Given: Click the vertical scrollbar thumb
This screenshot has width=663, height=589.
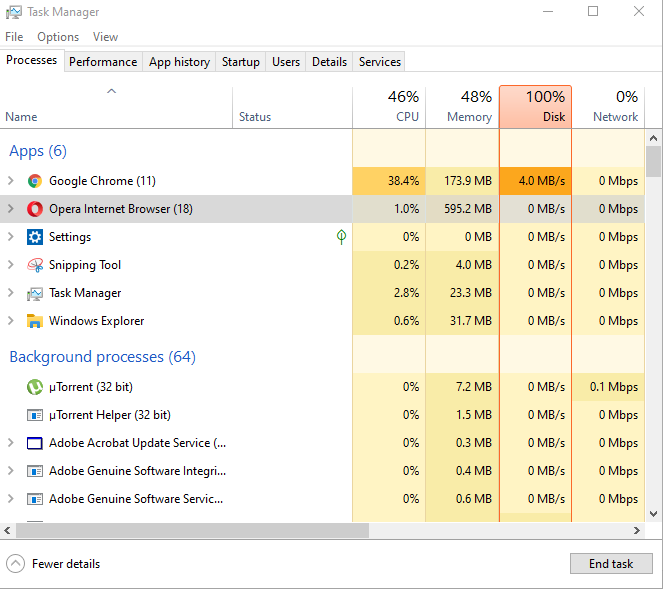Looking at the screenshot, I should tap(653, 161).
